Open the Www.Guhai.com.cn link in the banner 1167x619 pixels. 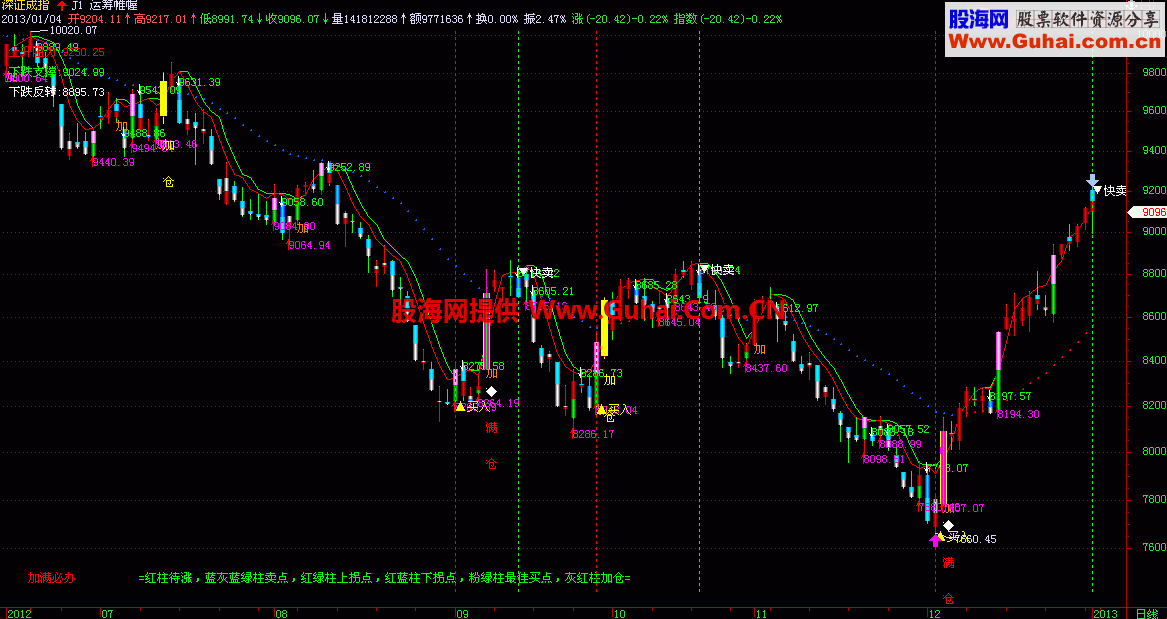[x=1055, y=43]
